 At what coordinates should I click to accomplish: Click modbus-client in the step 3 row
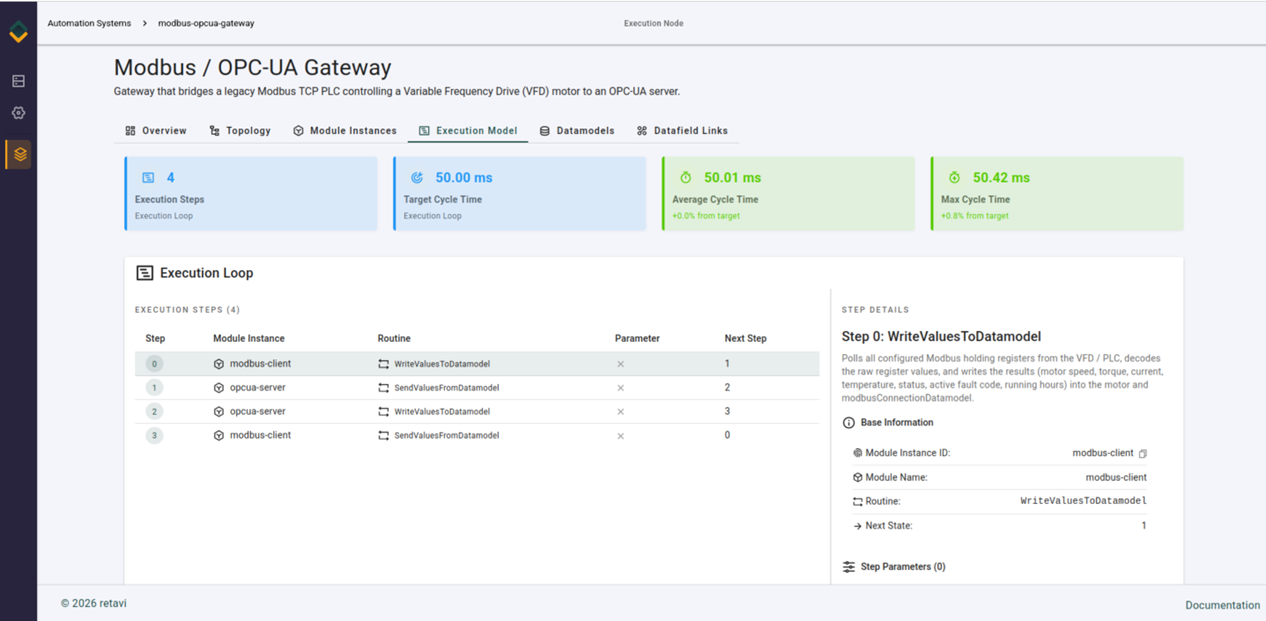pos(260,436)
